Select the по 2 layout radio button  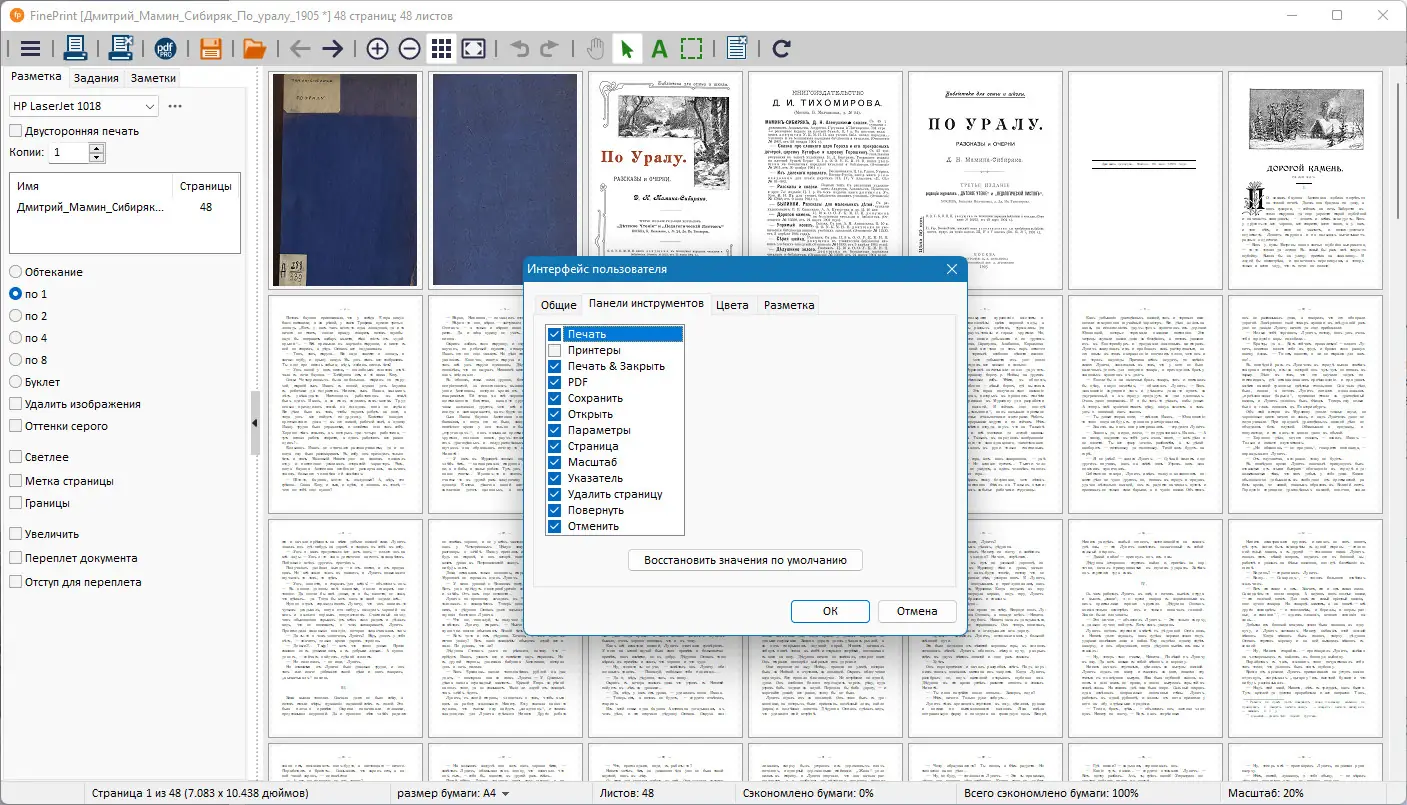point(16,316)
